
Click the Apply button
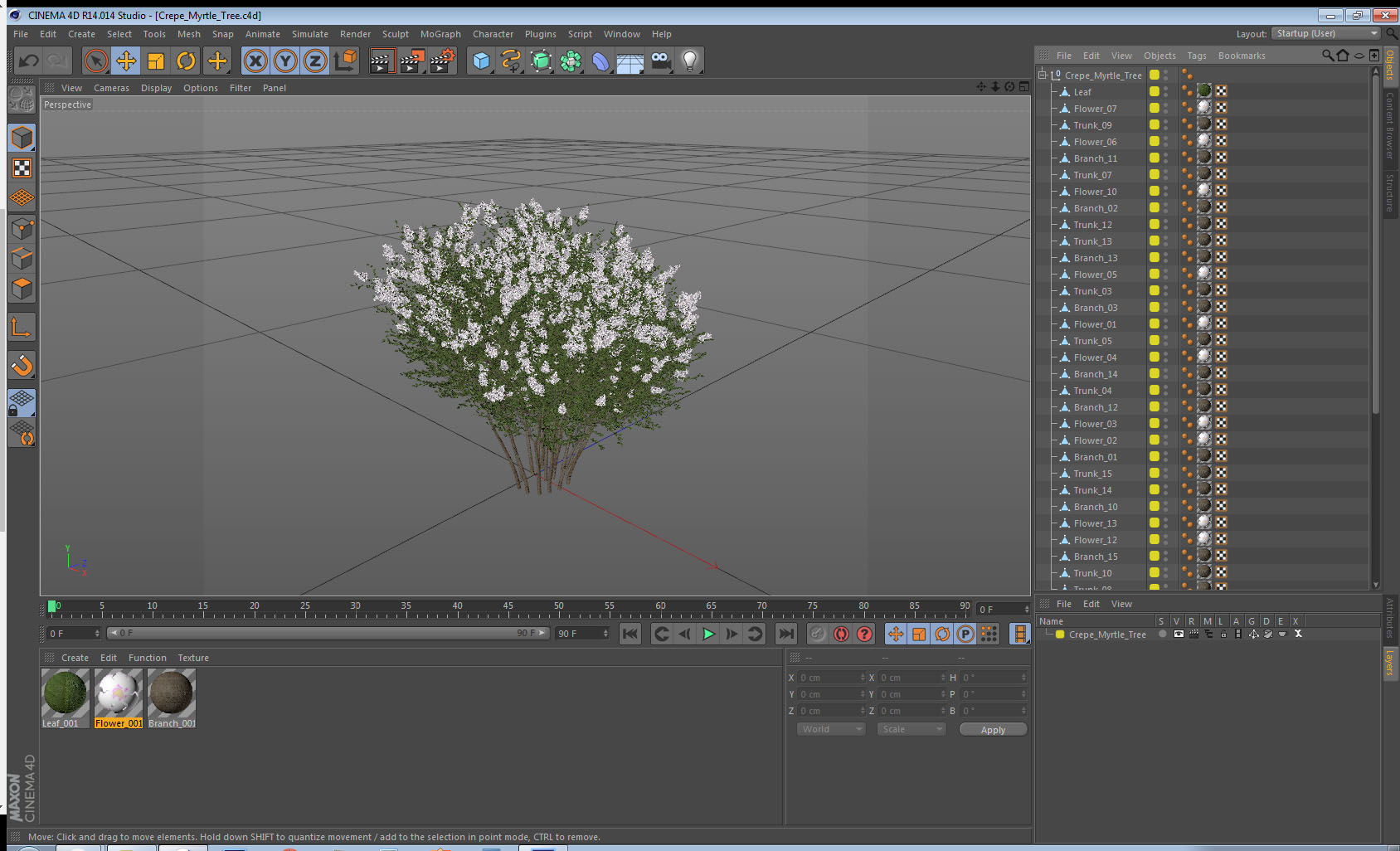coord(993,730)
